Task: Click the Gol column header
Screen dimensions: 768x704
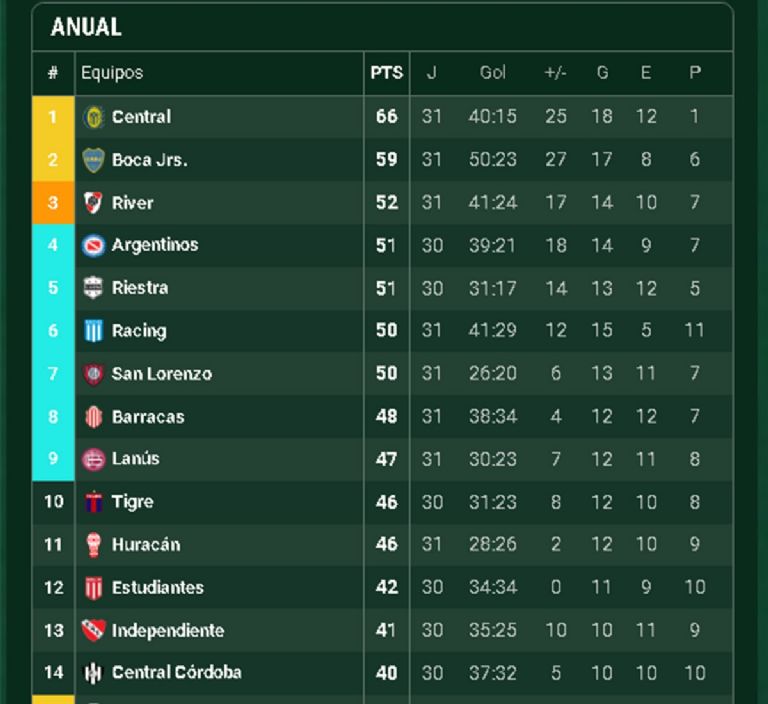Action: 493,73
